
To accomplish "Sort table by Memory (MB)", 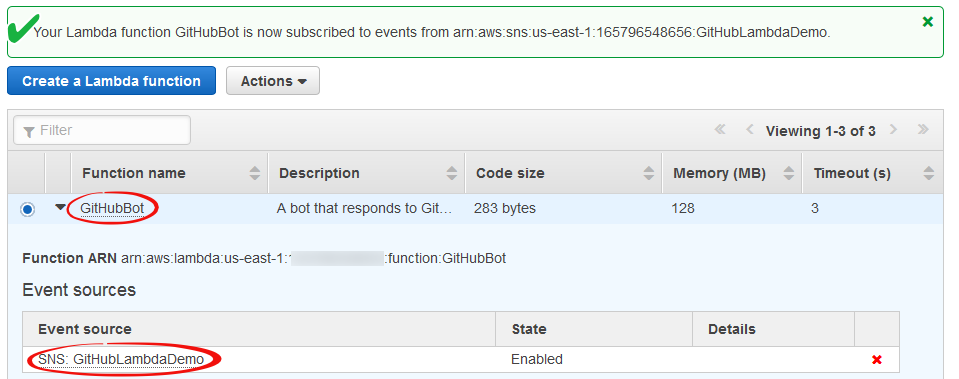I will (x=789, y=173).
